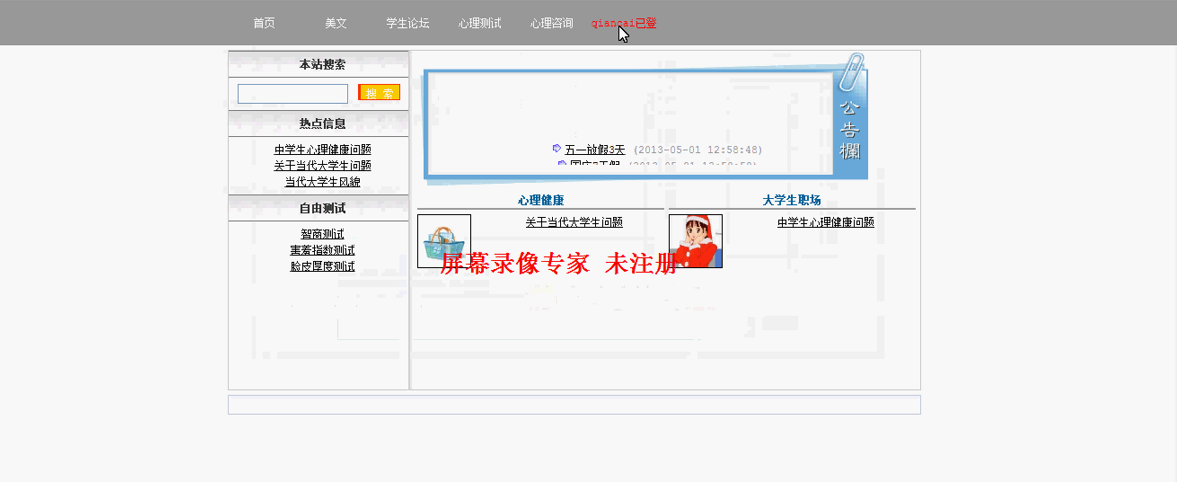
Task: Click the paperclip icon on 公告栏
Action: click(x=853, y=74)
